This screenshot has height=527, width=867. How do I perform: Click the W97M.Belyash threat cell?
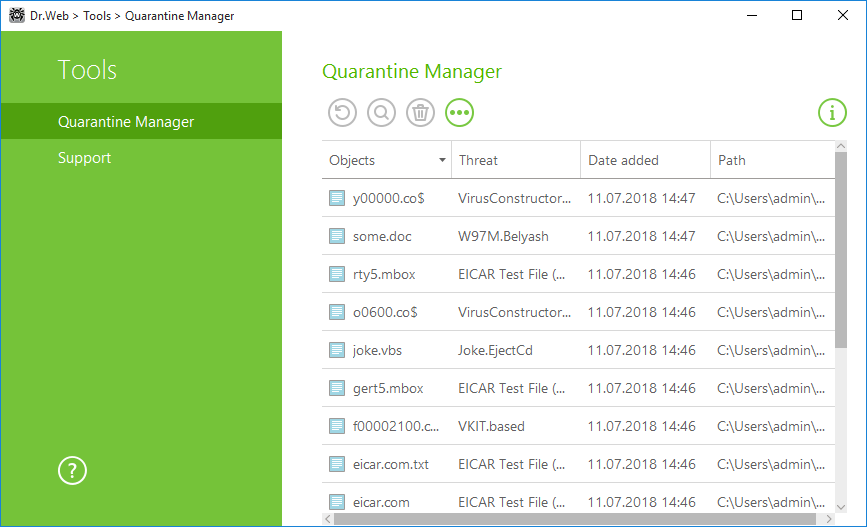(x=503, y=236)
